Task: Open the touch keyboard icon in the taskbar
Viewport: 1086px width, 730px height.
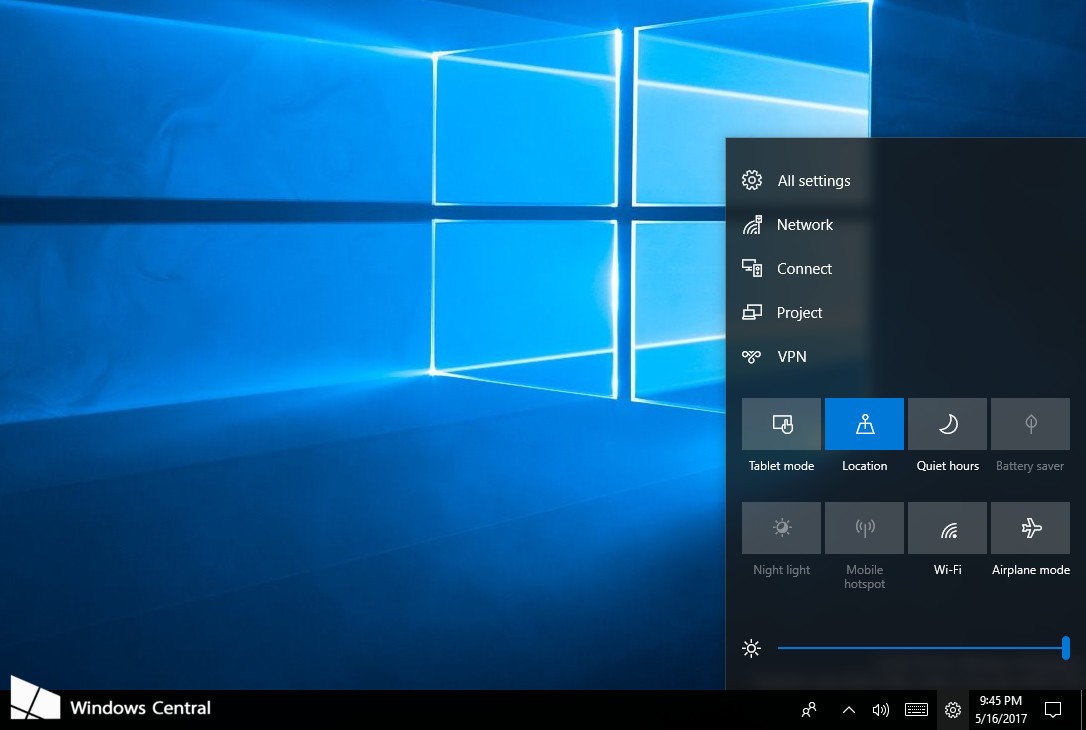Action: (916, 710)
